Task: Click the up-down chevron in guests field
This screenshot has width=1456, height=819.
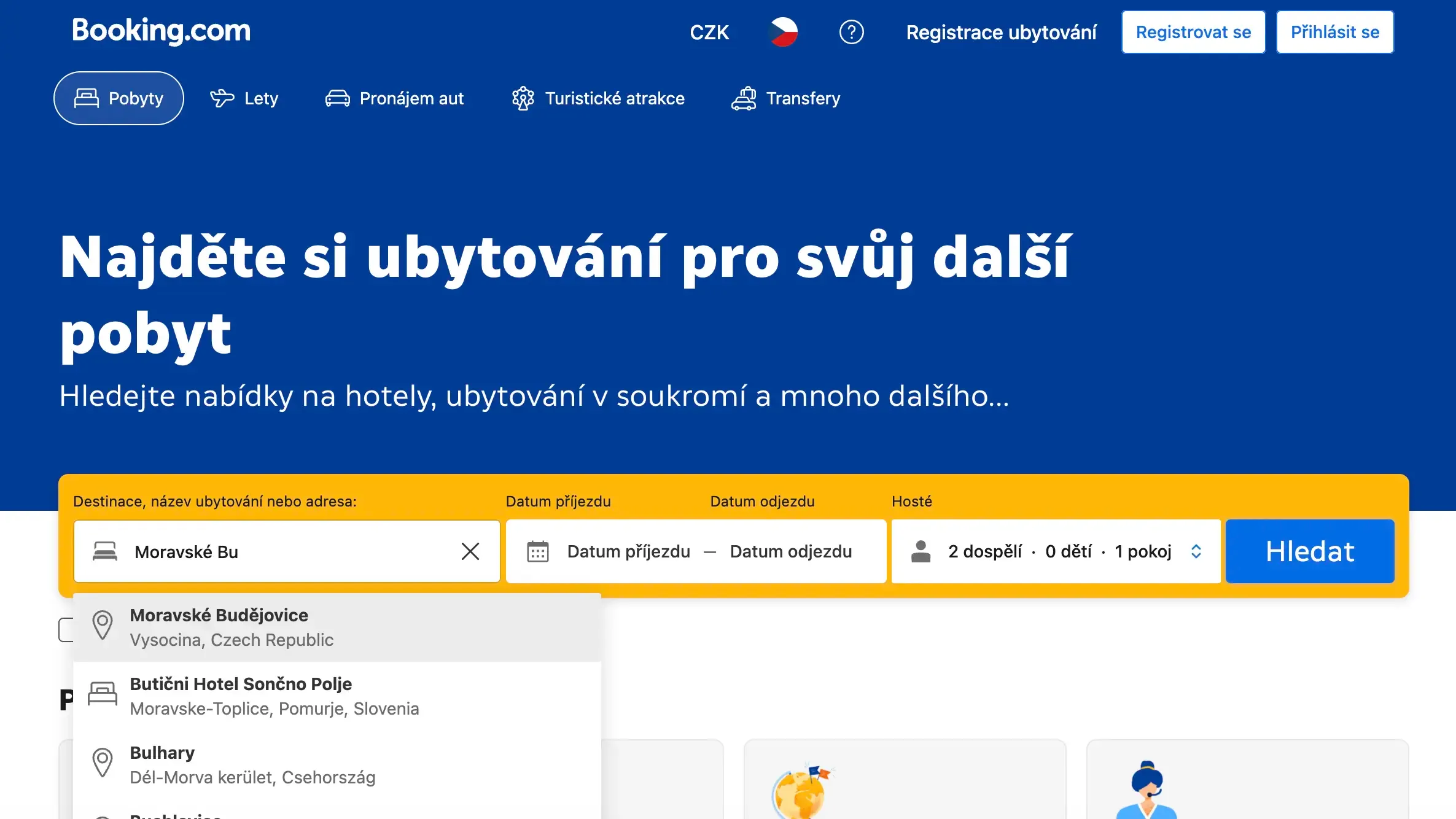Action: click(1196, 551)
